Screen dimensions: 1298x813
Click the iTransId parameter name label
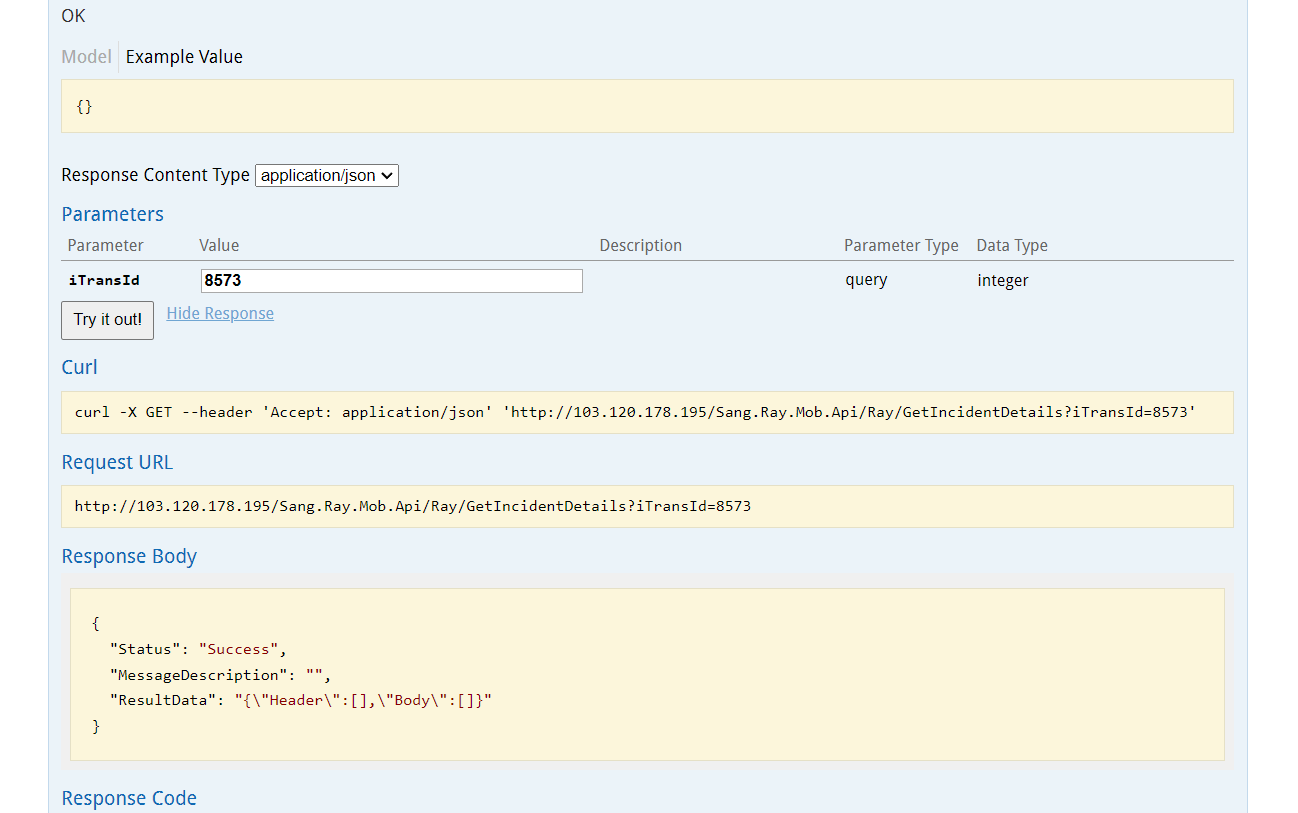(104, 281)
